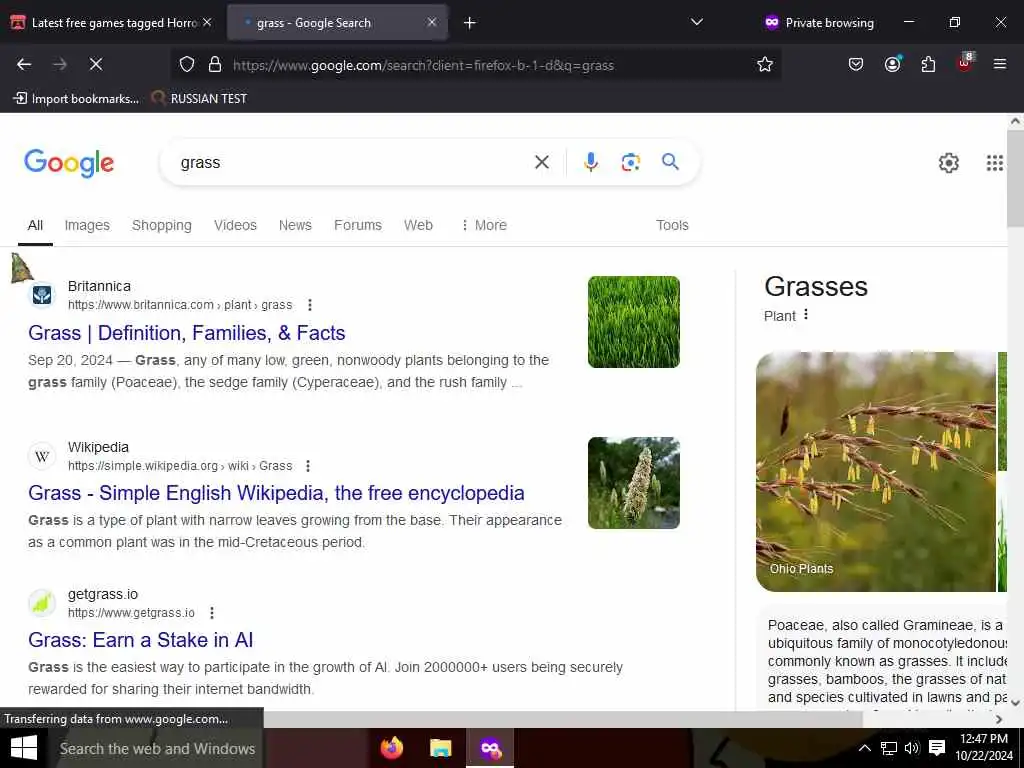Search by image with the Google Lens icon
Viewport: 1024px width, 768px height.
630,162
